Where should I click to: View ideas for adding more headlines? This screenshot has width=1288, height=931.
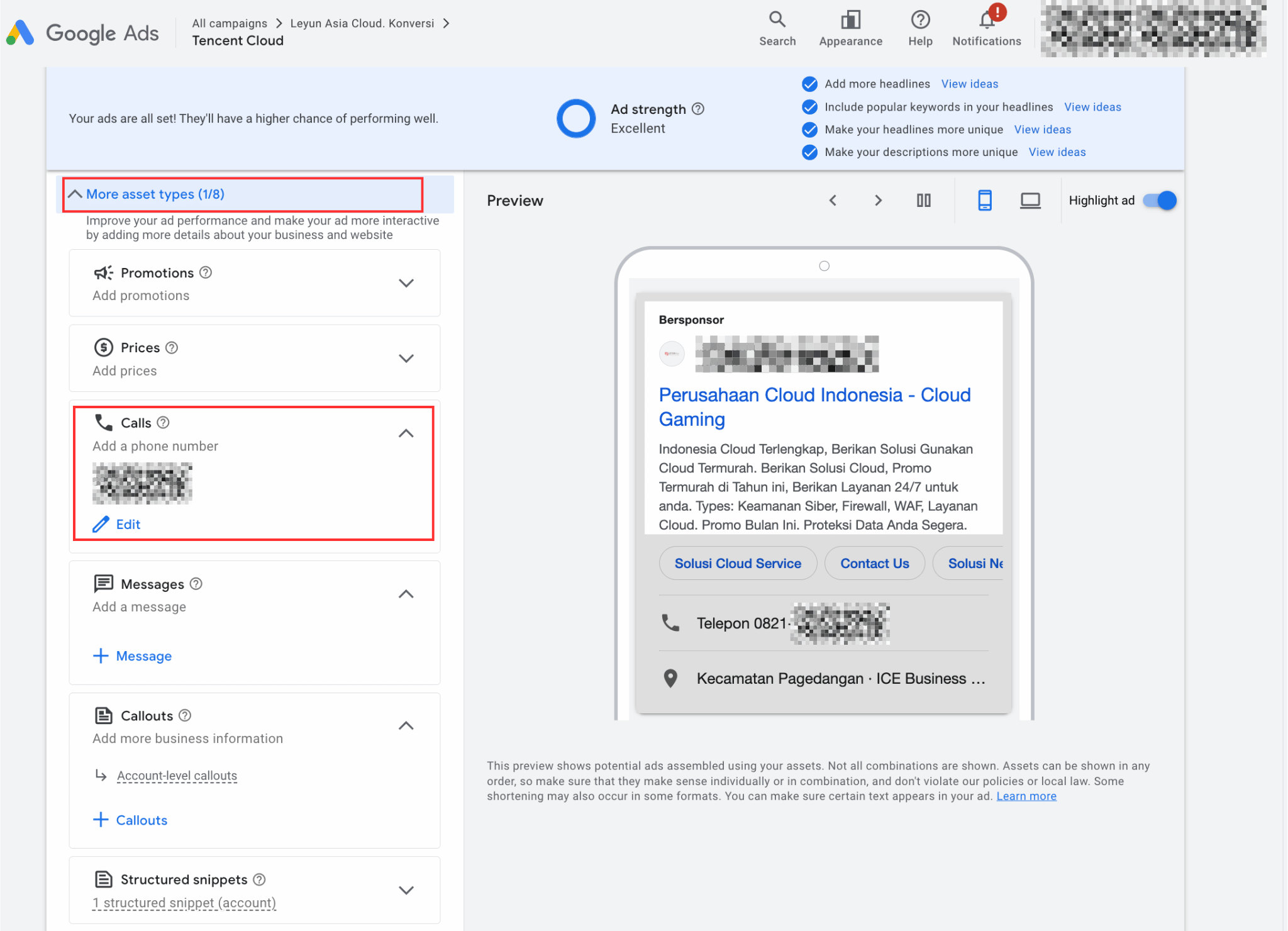coord(970,84)
